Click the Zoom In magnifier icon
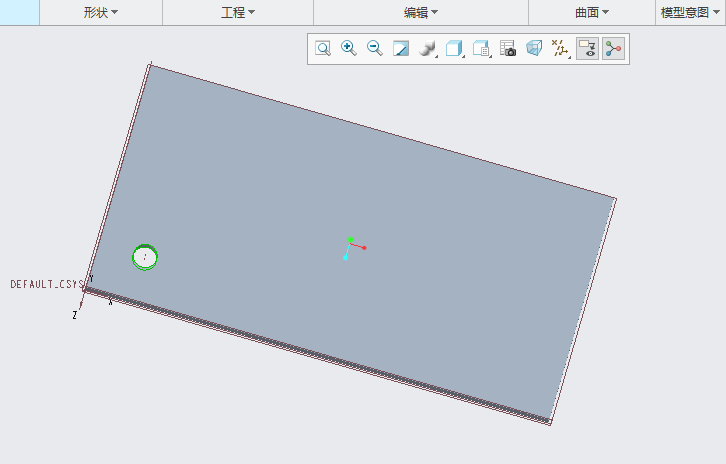Viewport: 726px width, 464px height. [349, 48]
